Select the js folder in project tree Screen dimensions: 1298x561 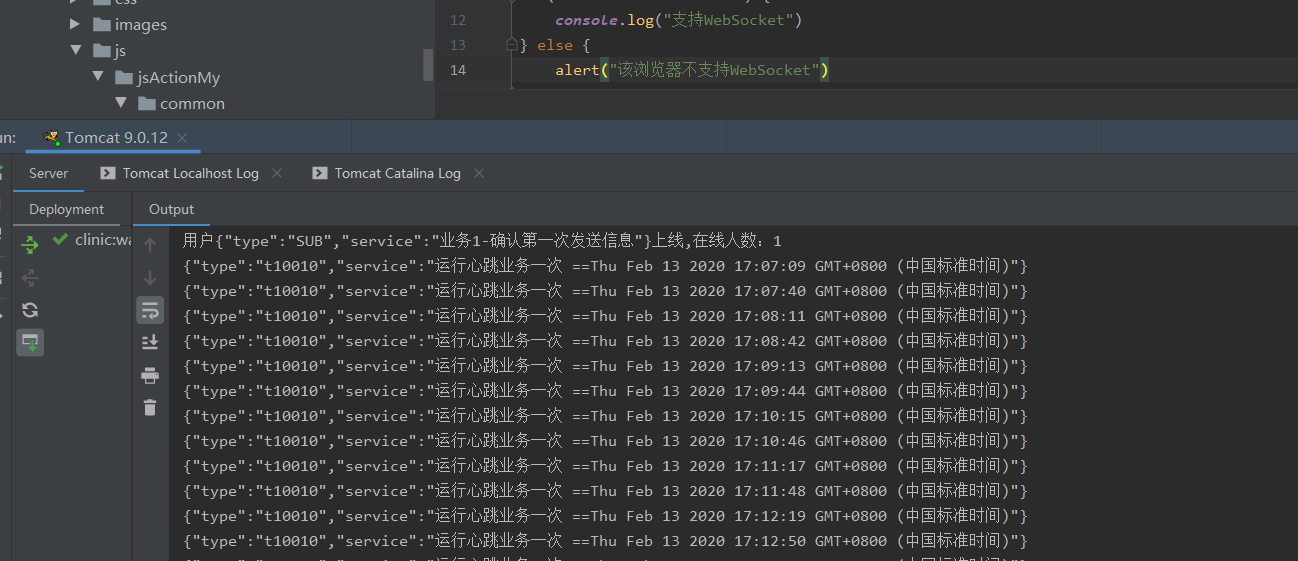coord(120,50)
